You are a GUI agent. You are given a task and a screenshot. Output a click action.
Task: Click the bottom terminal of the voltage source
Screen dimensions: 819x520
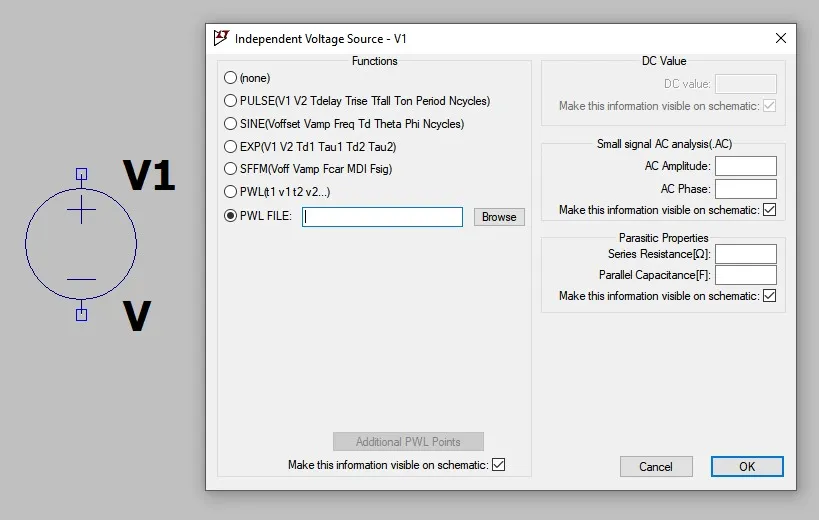(x=81, y=314)
